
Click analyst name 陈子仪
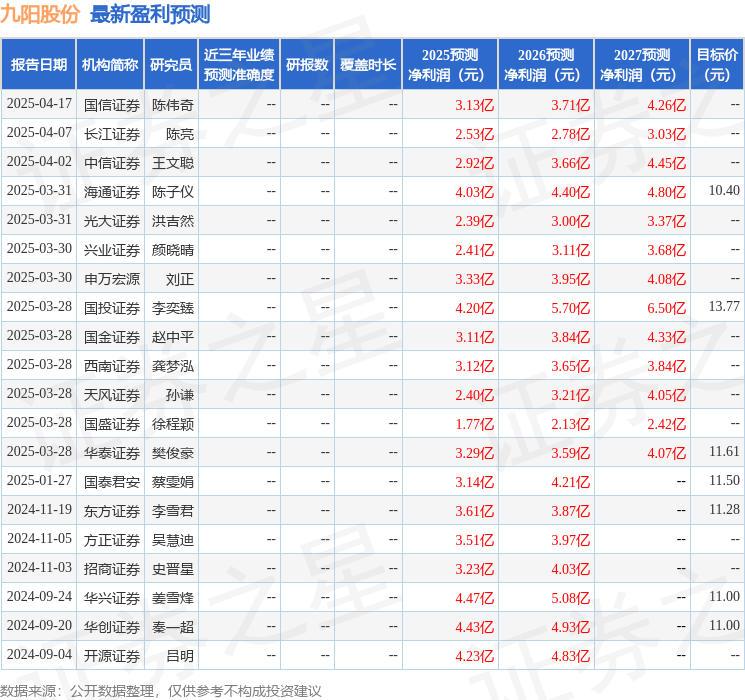[173, 191]
